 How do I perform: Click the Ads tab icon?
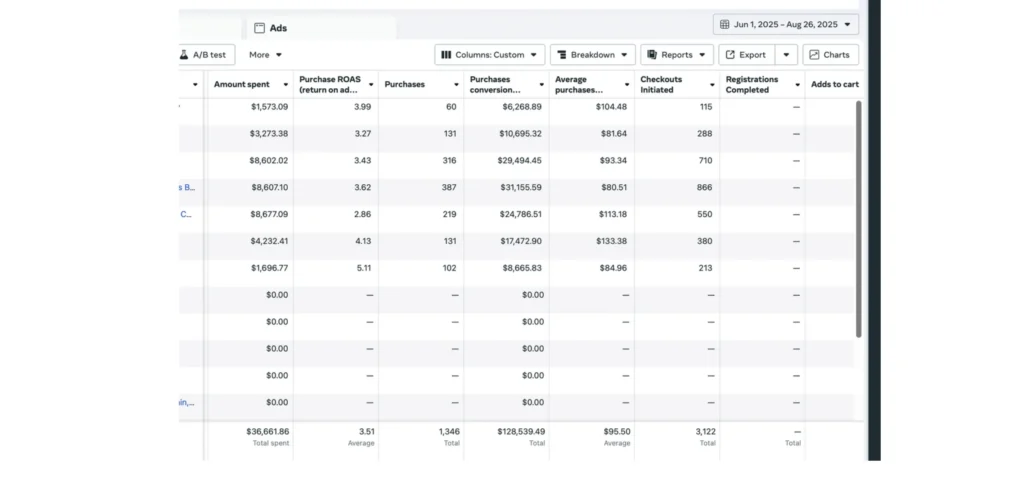click(x=259, y=28)
